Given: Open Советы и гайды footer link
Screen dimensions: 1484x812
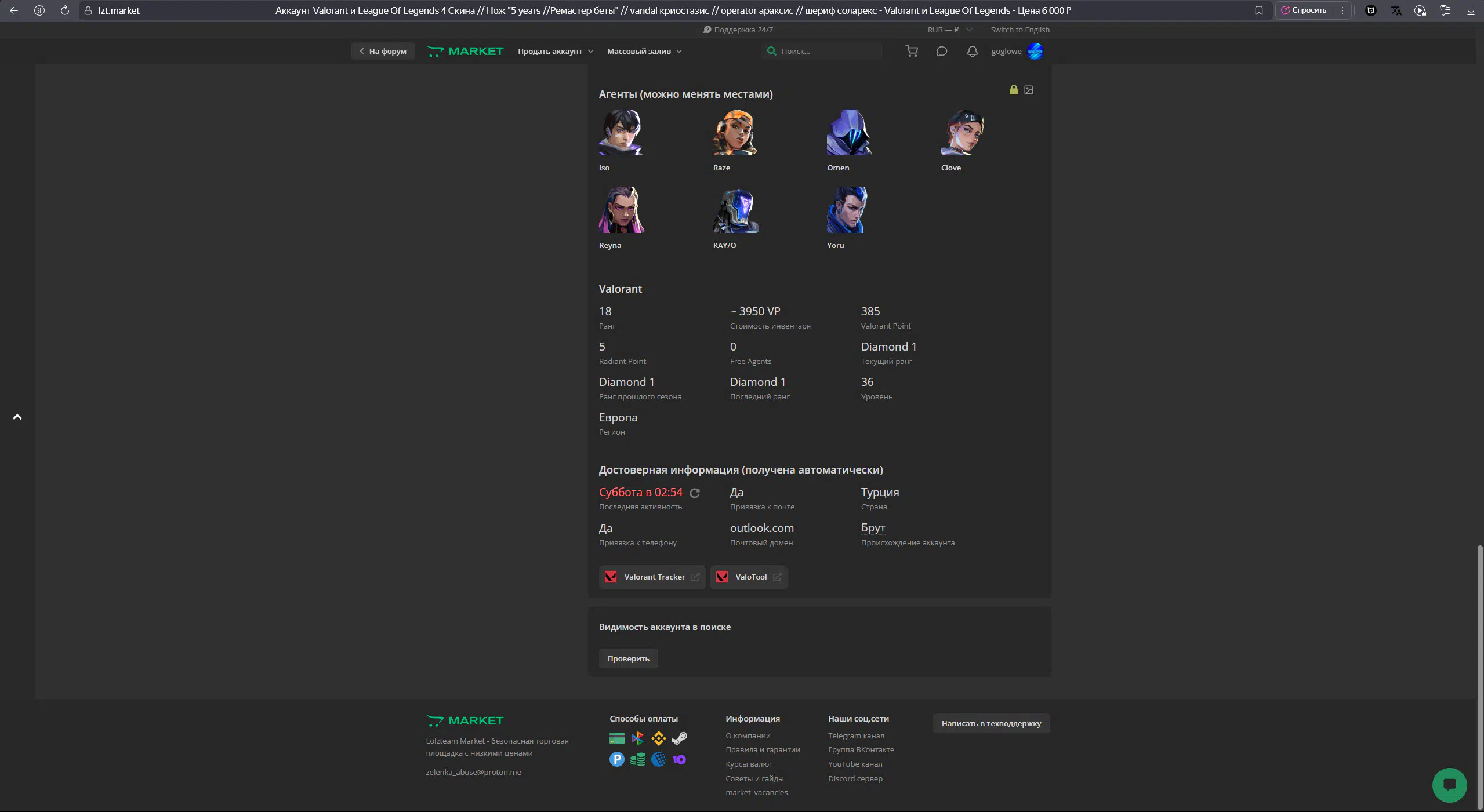Looking at the screenshot, I should (754, 778).
